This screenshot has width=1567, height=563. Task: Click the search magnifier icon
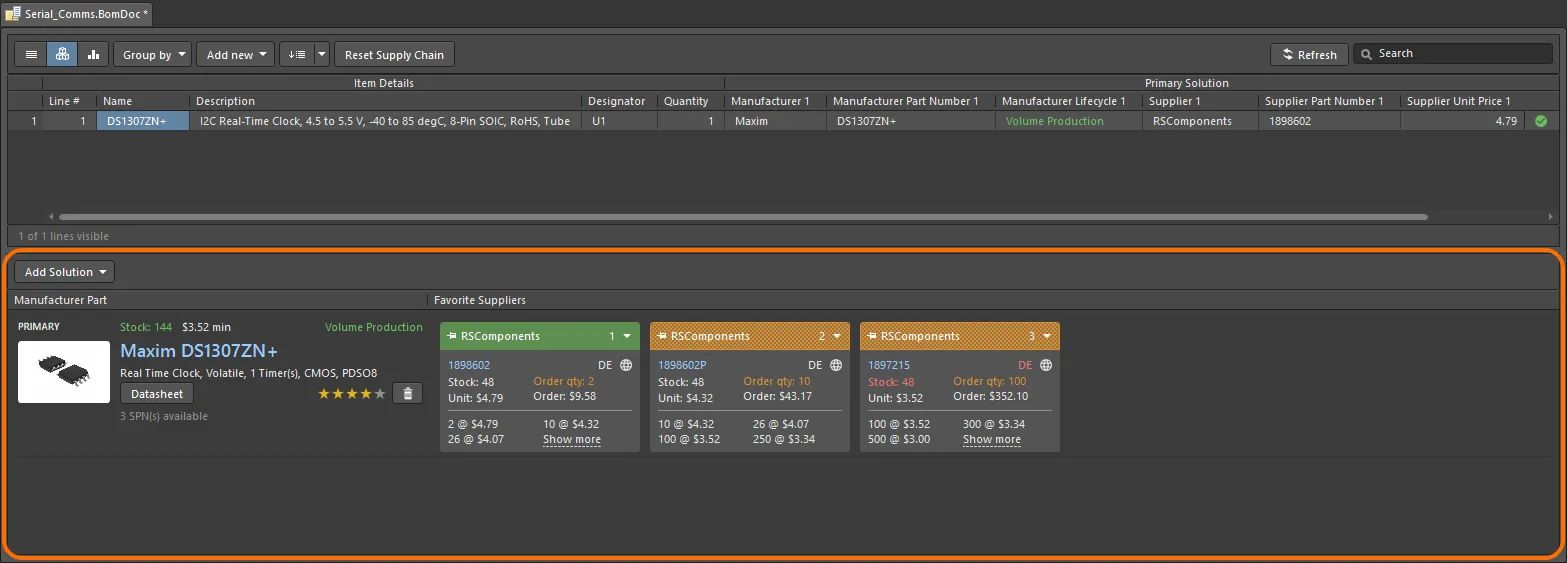tap(1366, 54)
